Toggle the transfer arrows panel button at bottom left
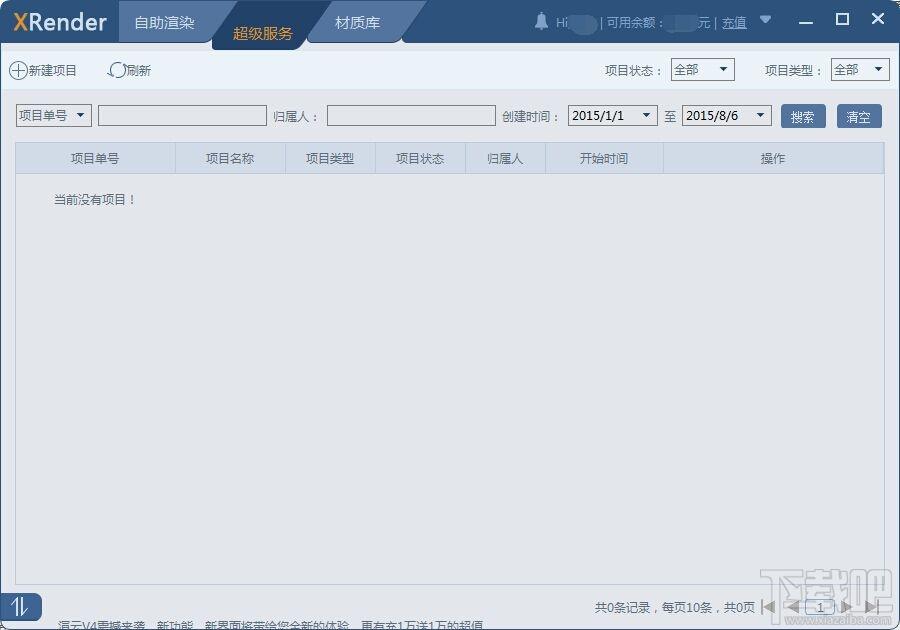This screenshot has width=900, height=630. 21,606
